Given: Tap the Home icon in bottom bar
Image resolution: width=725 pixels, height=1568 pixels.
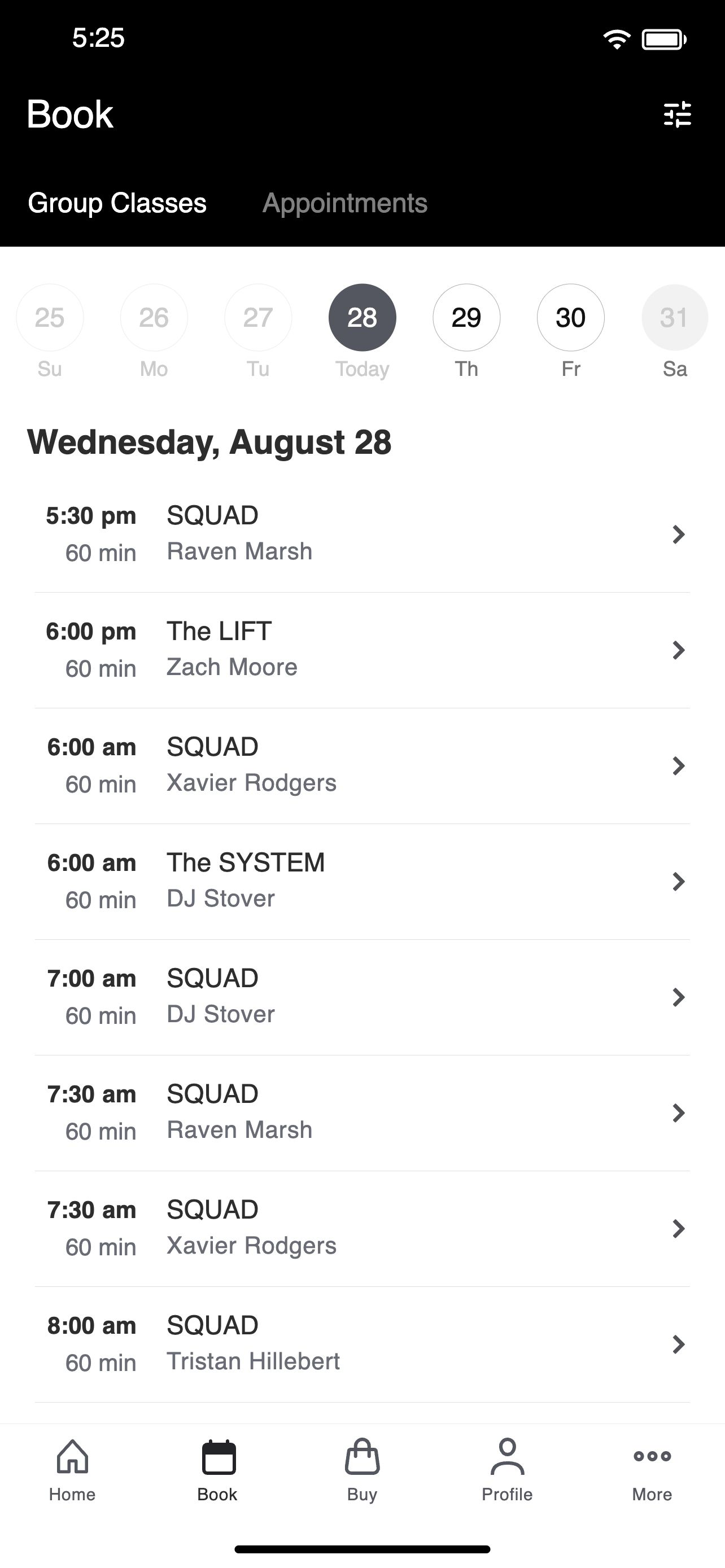Looking at the screenshot, I should [x=72, y=1457].
